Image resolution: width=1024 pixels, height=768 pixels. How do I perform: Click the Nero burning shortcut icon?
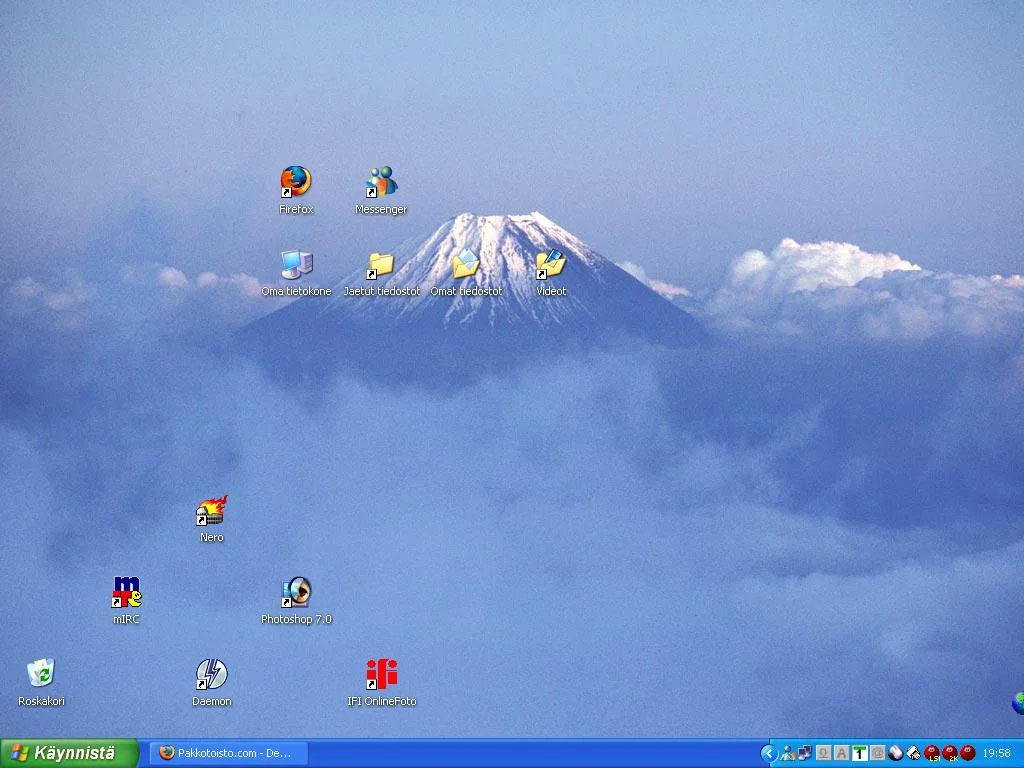pyautogui.click(x=211, y=511)
